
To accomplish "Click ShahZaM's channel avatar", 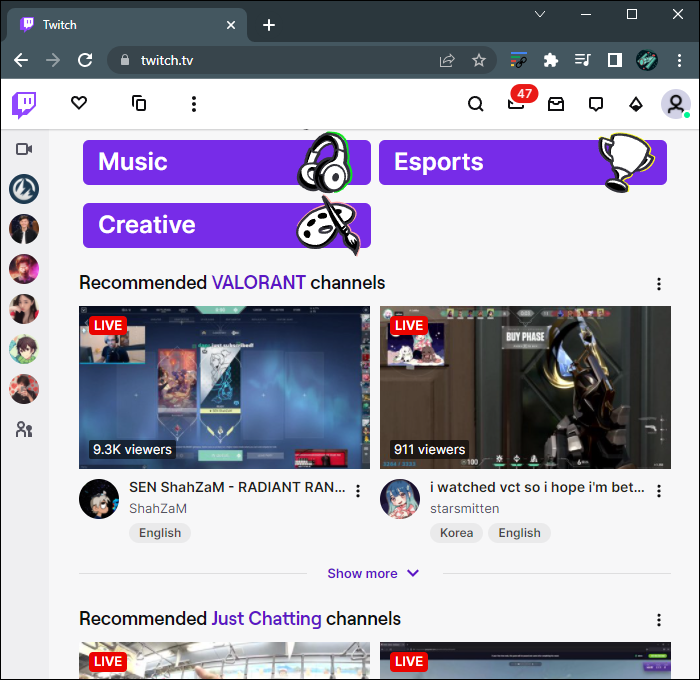I will [99, 499].
